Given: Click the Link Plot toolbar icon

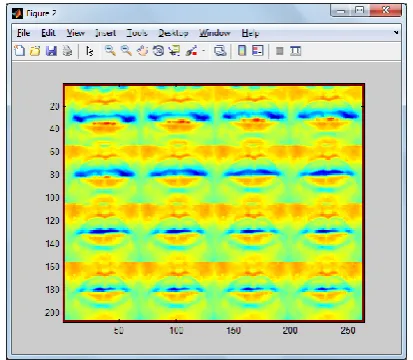Looking at the screenshot, I should coord(220,51).
